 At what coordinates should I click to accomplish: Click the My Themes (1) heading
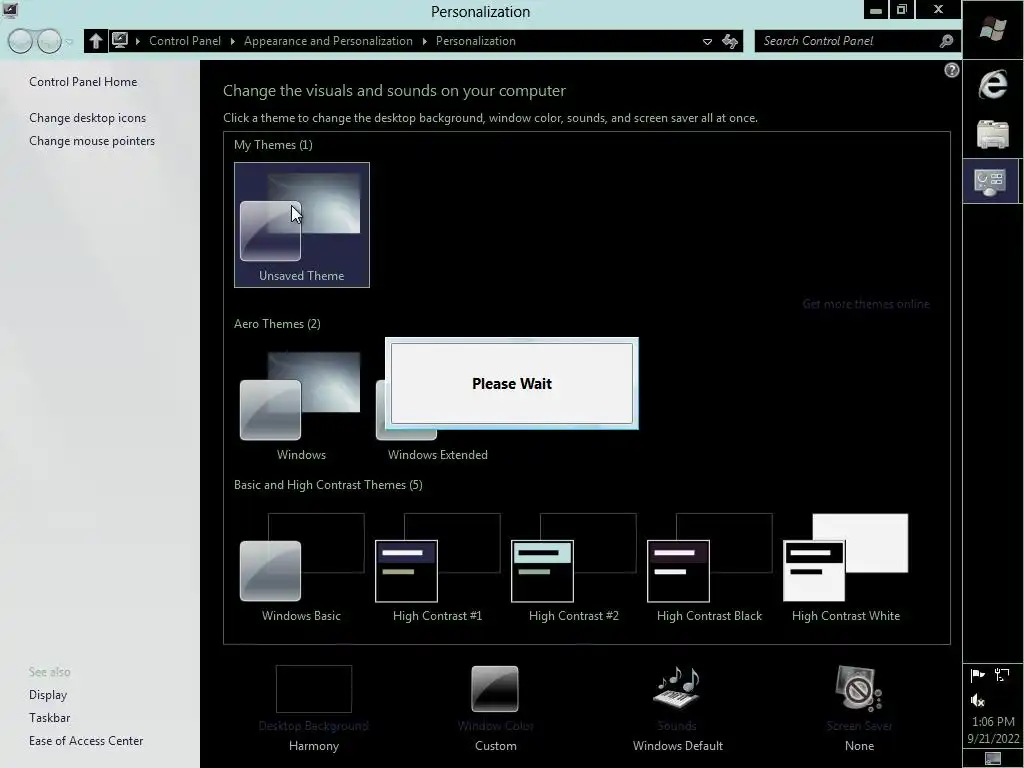point(273,145)
